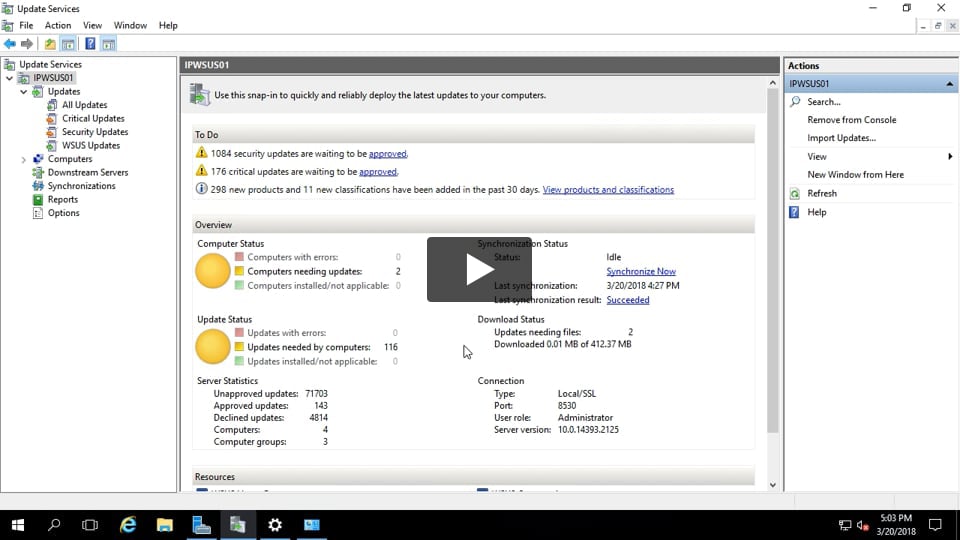Open the Windows Start menu
960x540 pixels.
[18, 525]
